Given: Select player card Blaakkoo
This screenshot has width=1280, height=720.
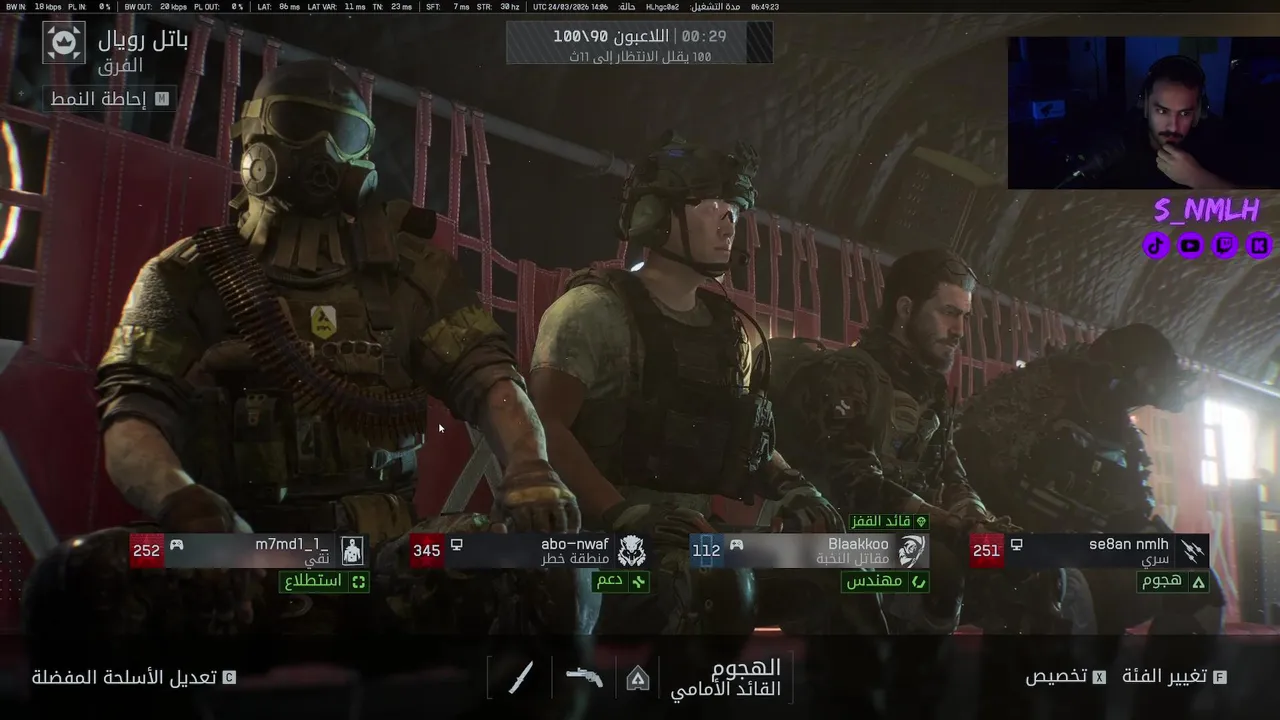Looking at the screenshot, I should (809, 551).
